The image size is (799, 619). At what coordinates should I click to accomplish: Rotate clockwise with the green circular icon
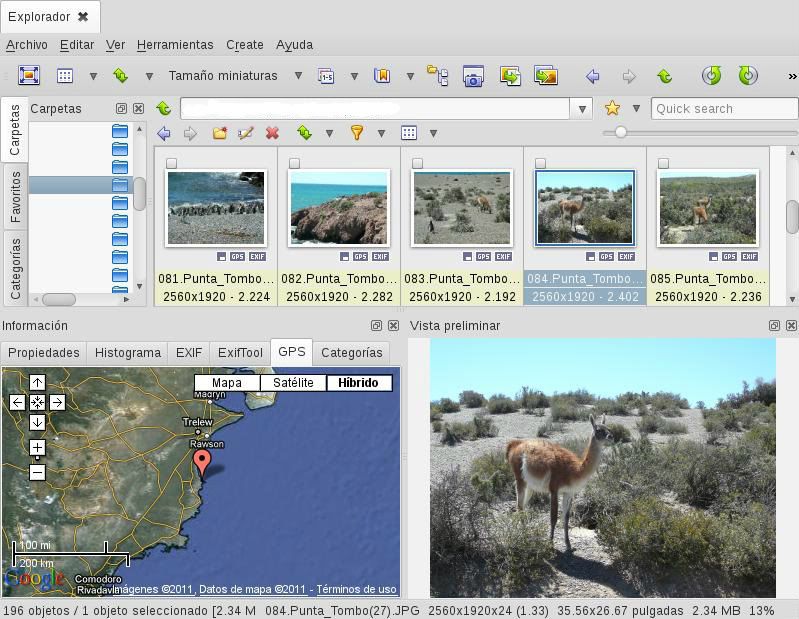point(748,75)
